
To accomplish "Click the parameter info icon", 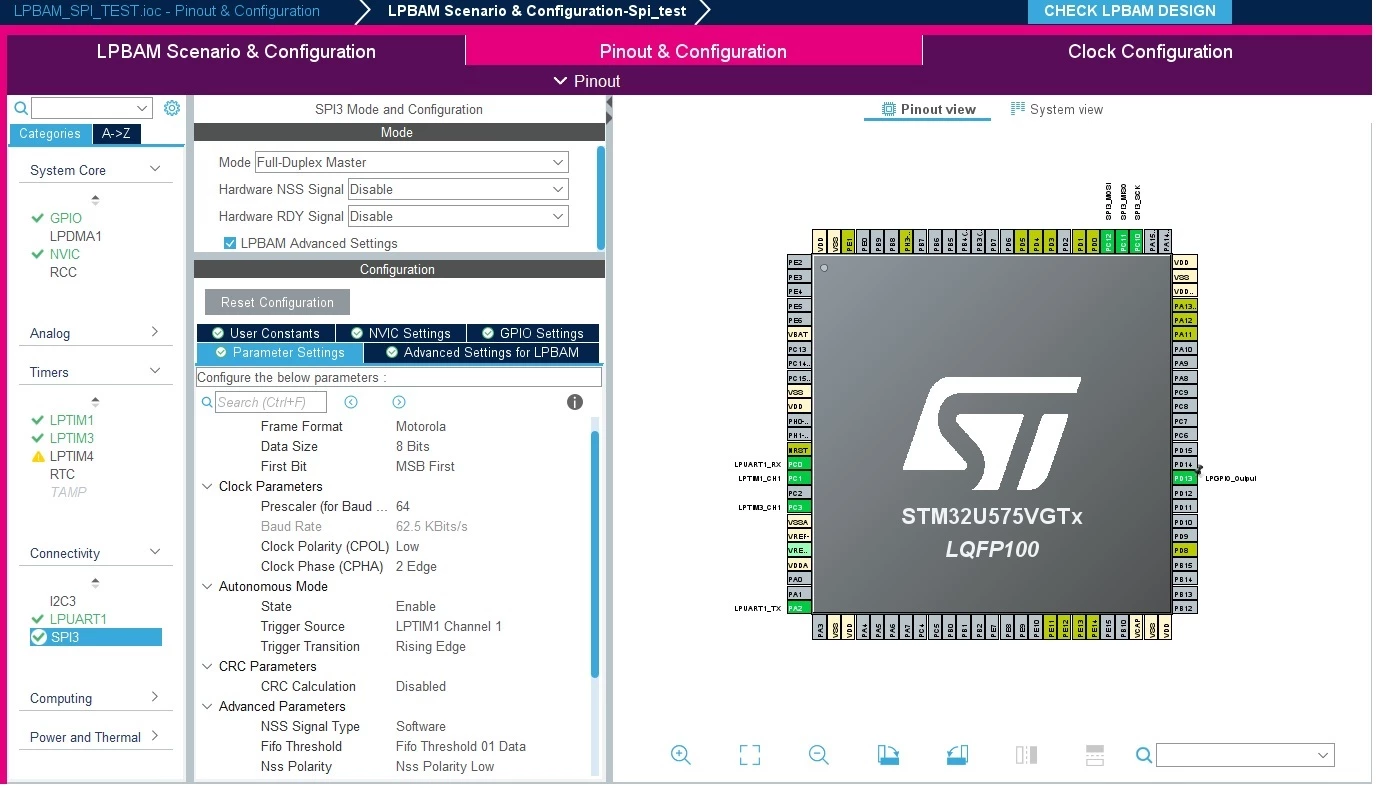I will pyautogui.click(x=575, y=402).
